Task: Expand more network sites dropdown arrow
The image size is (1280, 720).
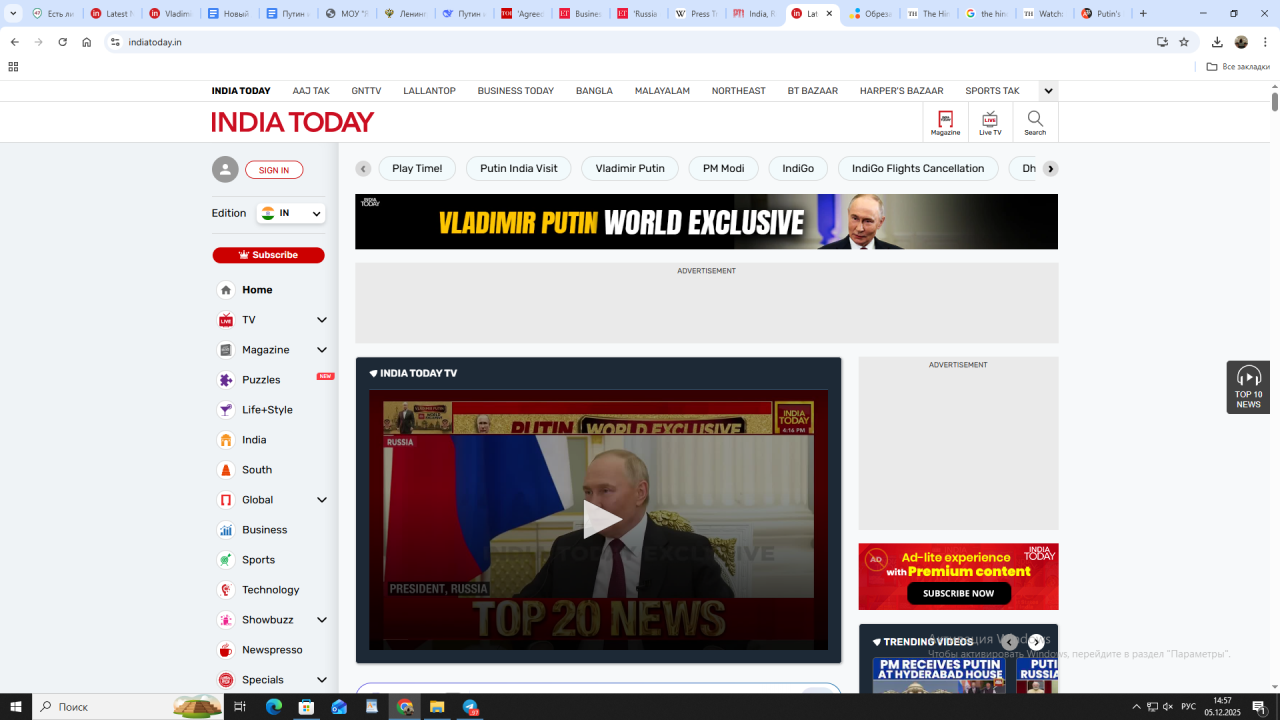Action: (x=1048, y=91)
